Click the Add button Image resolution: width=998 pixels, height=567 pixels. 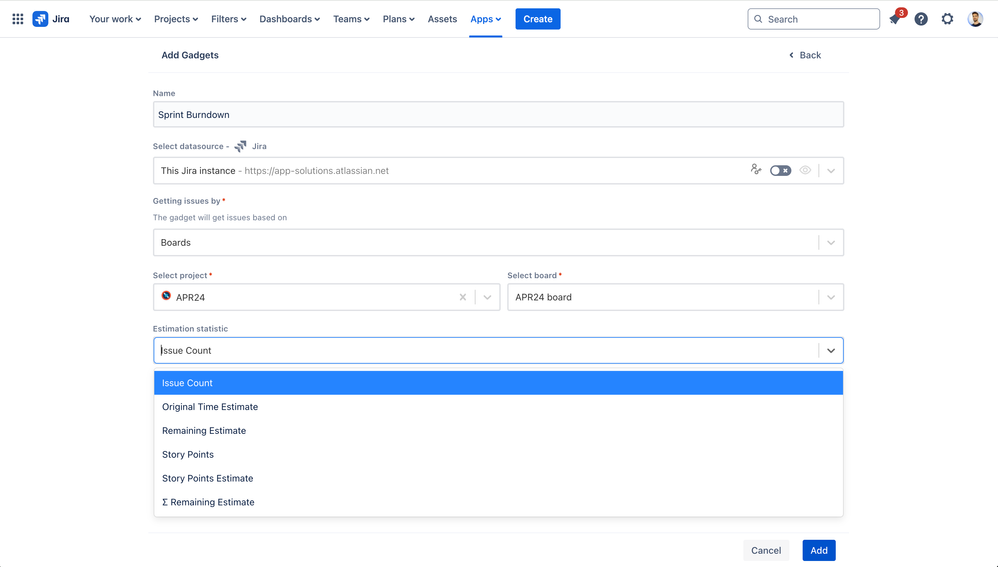[x=819, y=550]
